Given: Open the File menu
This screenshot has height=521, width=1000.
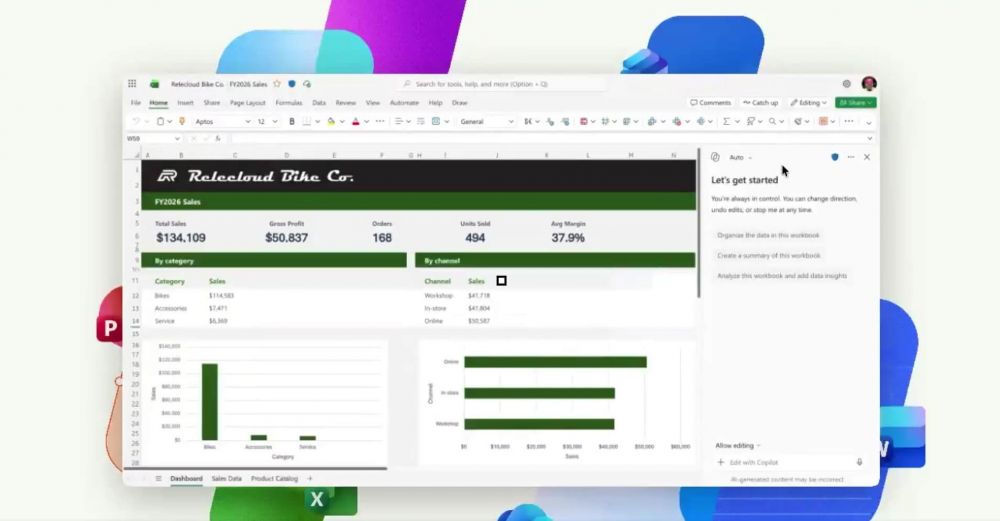Looking at the screenshot, I should click(136, 103).
